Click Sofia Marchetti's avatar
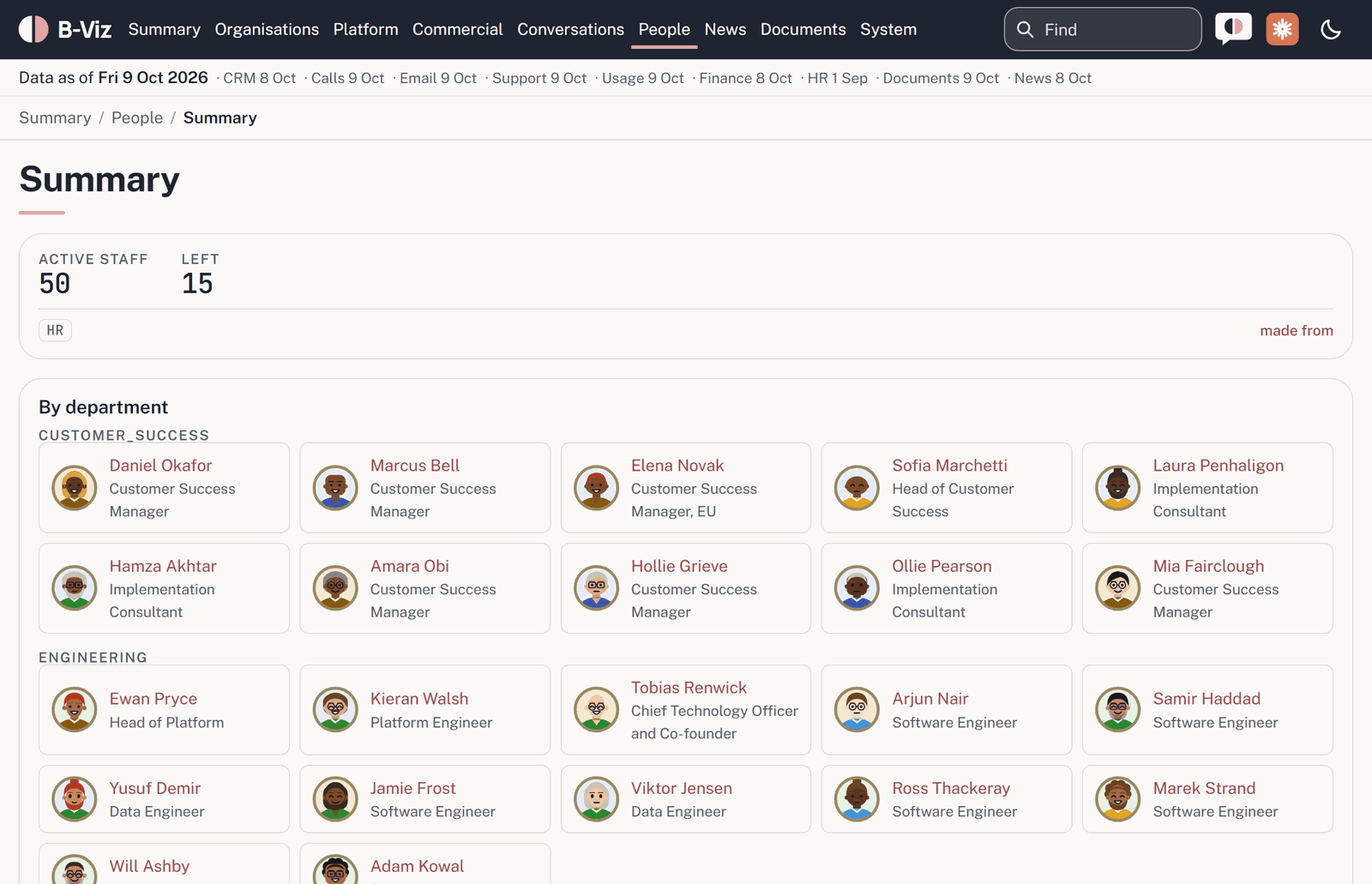Viewport: 1372px width, 884px height. click(857, 488)
